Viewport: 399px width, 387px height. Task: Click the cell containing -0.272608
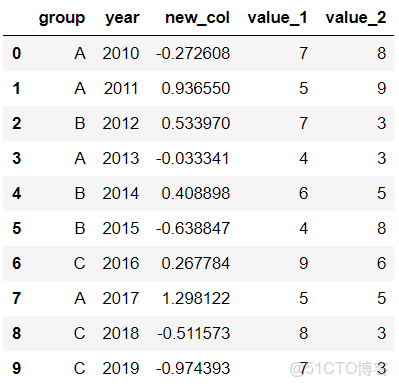pyautogui.click(x=193, y=53)
